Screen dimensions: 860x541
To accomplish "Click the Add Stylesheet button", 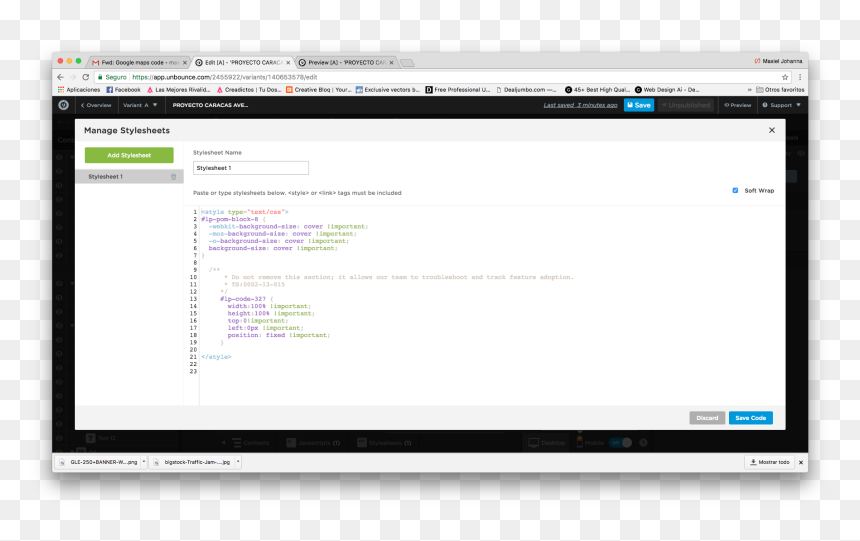I will pyautogui.click(x=129, y=155).
